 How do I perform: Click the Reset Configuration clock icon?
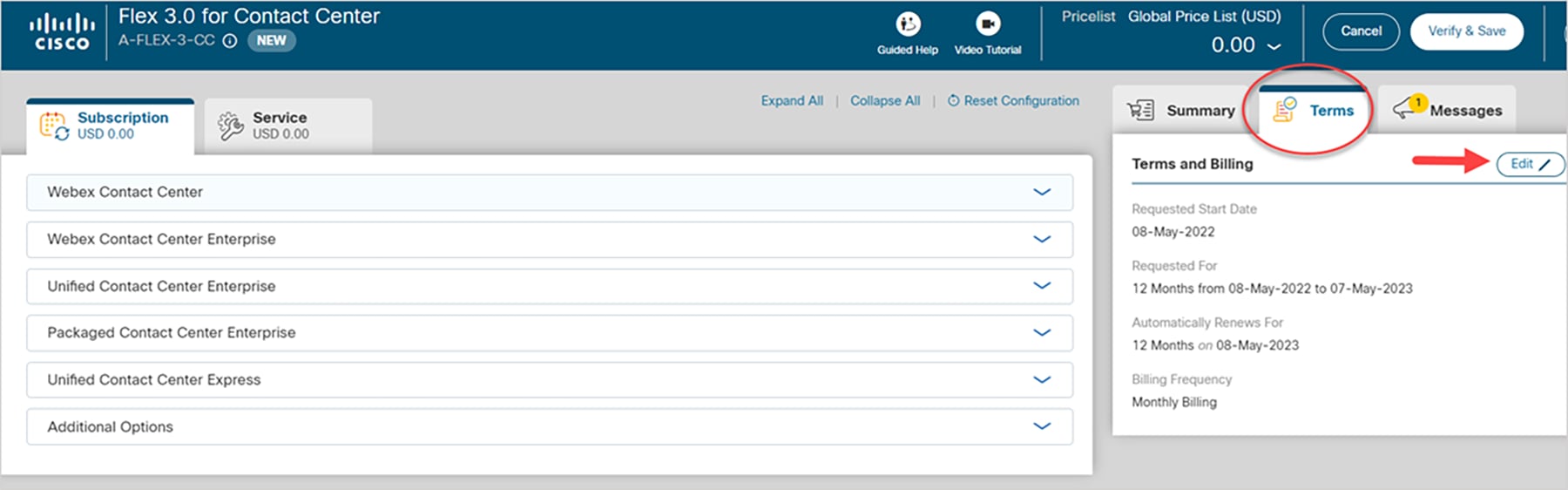pos(954,101)
